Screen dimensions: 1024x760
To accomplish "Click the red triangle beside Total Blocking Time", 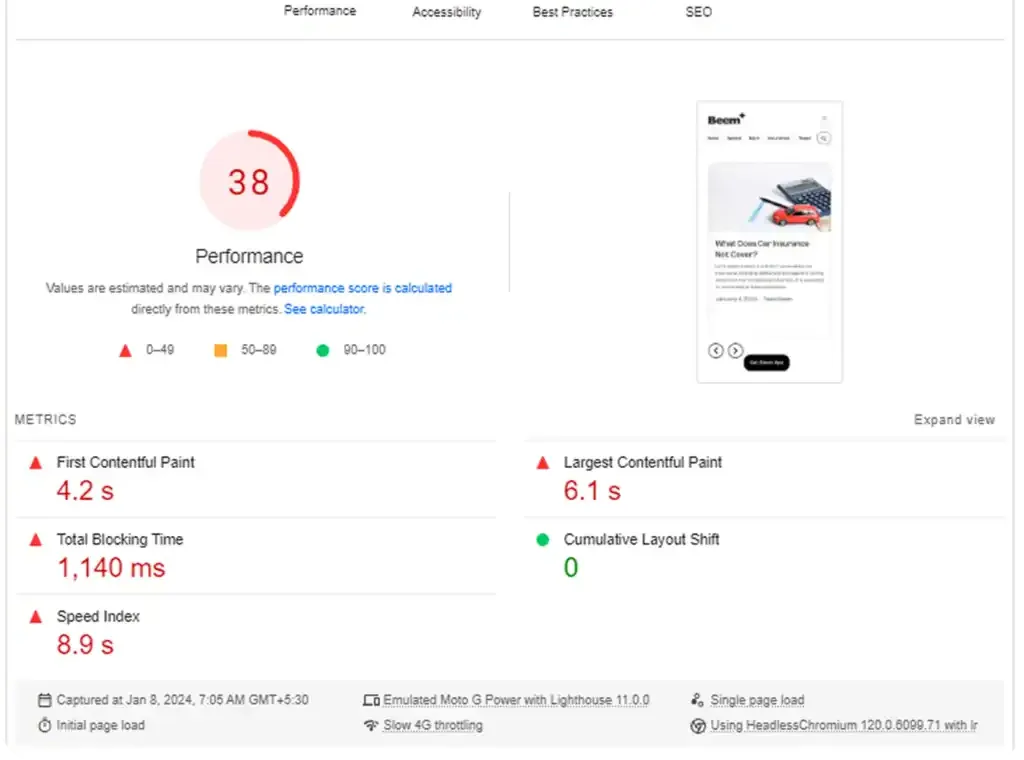I will (36, 540).
